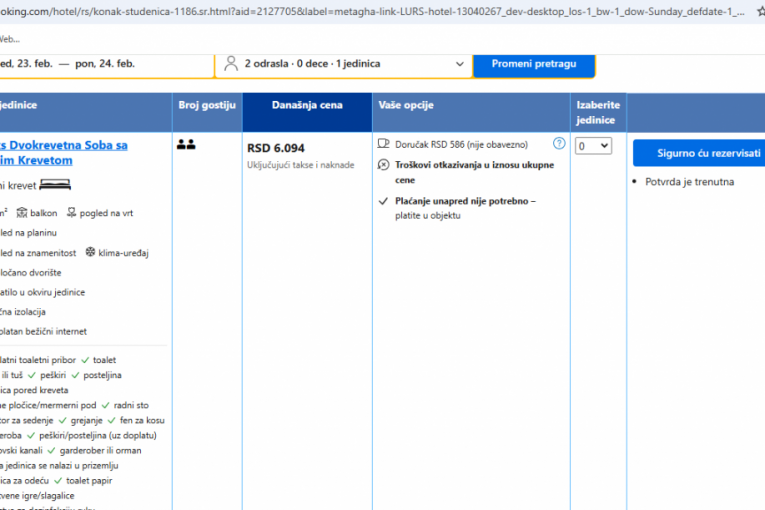Open the unit quantity dropdown showing 0
The image size is (765, 510).
[x=593, y=146]
